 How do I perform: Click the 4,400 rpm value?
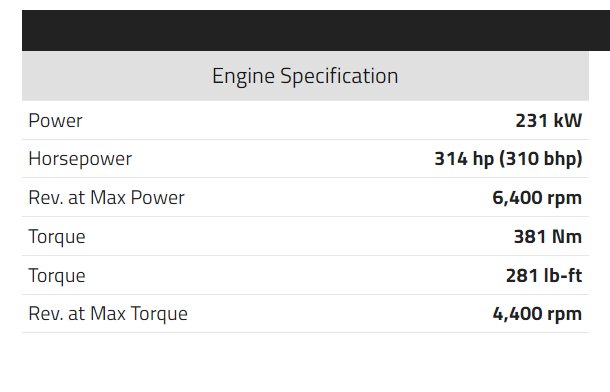click(537, 314)
